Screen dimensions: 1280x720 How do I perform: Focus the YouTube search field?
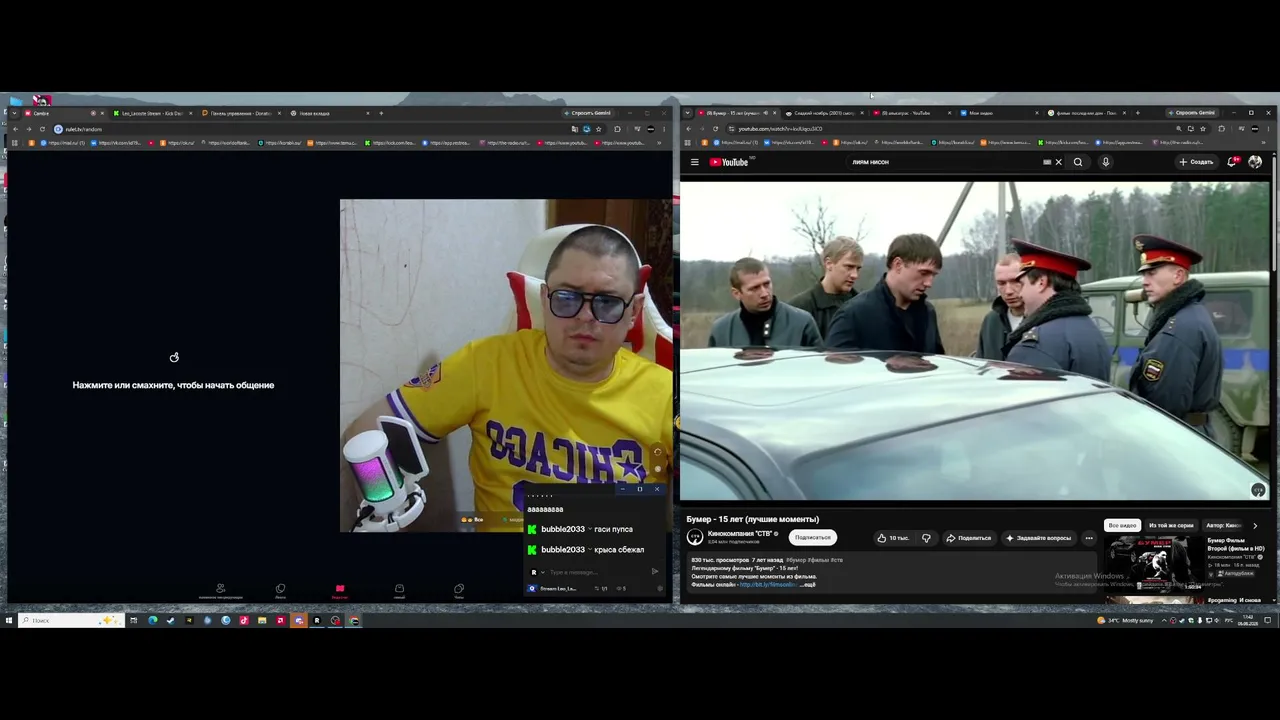coord(940,162)
